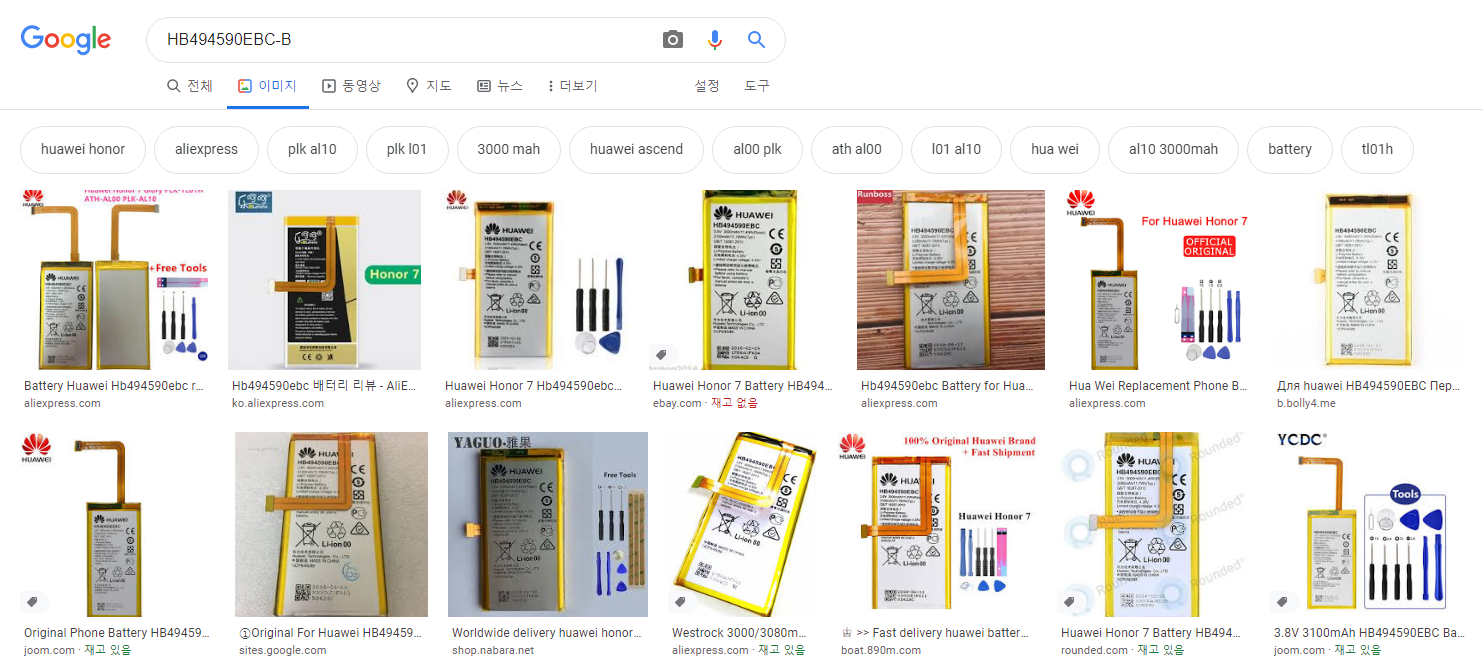Viewport: 1483px width, 667px height.
Task: Open 'Hb494590ebc 배터리 리뷰 - AliE...' title
Action: (x=324, y=386)
